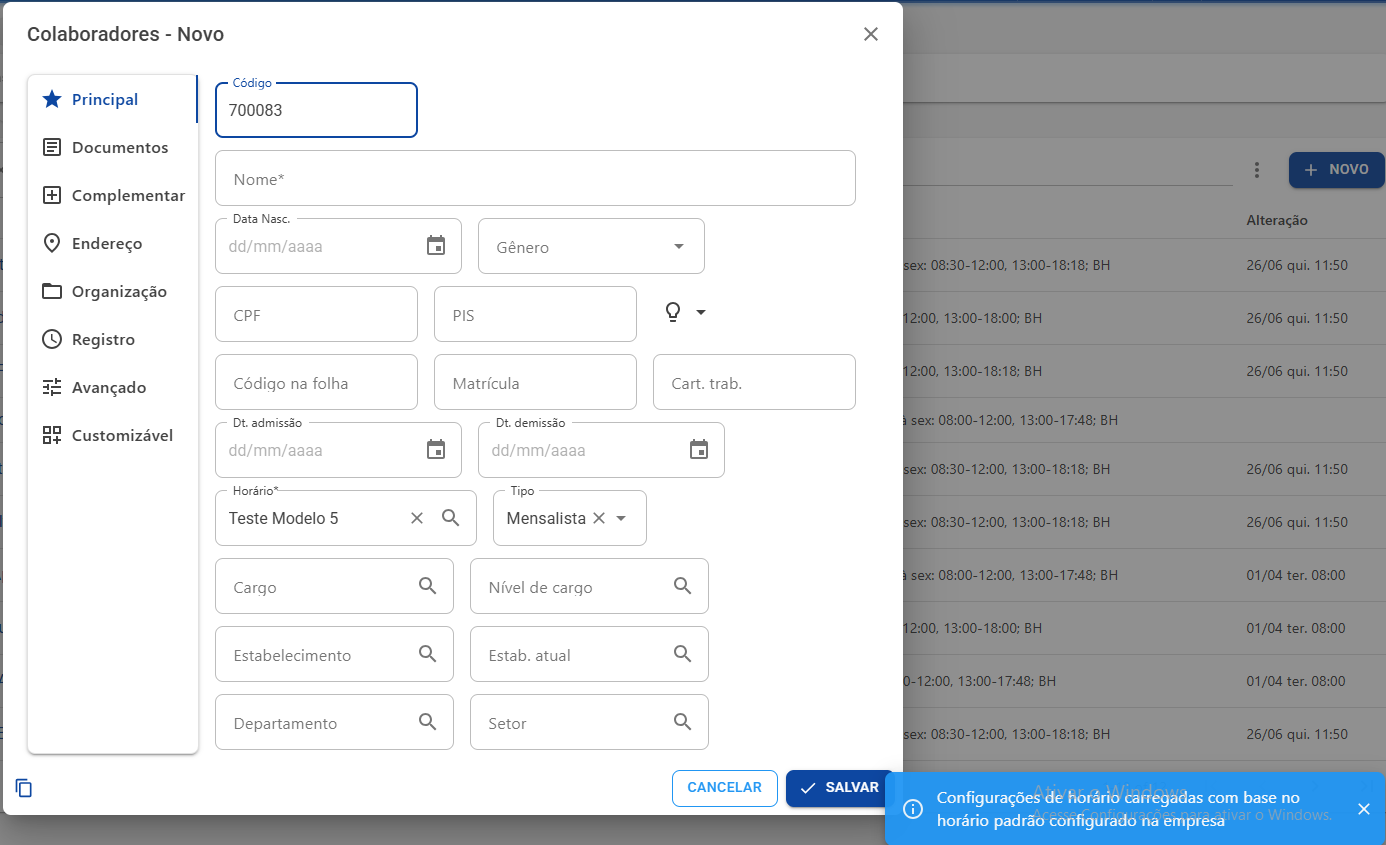1386x845 pixels.
Task: Click the Horário search magnifier icon
Action: (451, 518)
